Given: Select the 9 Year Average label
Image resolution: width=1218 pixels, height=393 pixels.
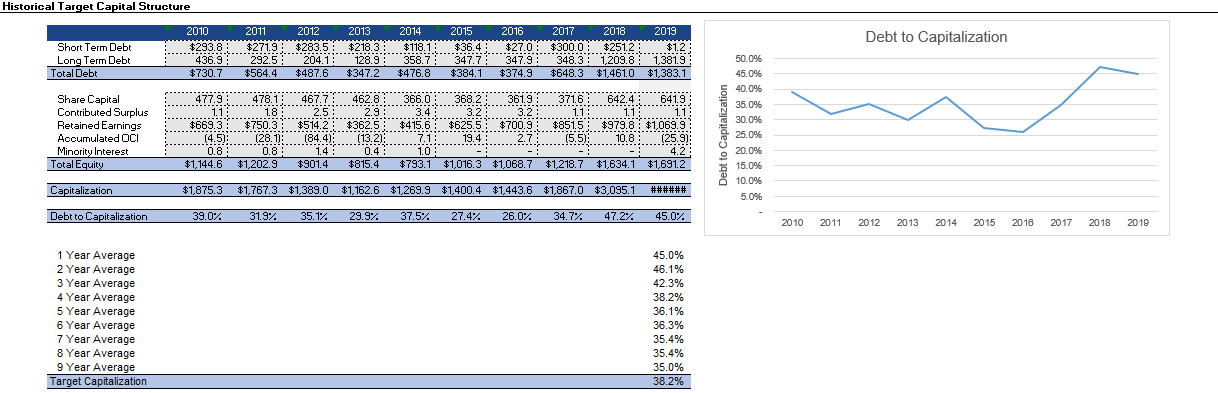Looking at the screenshot, I should click(97, 367).
